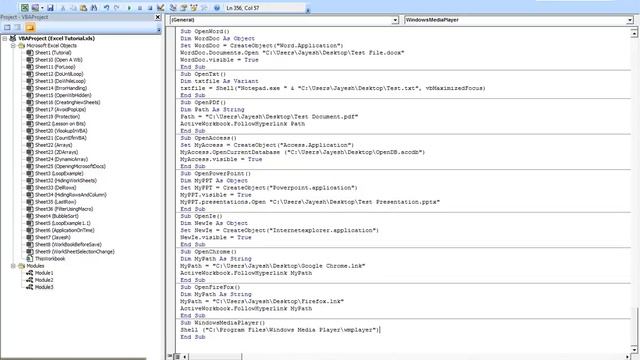Close the Project - VBAProject pane
The height and width of the screenshot is (360, 640).
click(x=158, y=17)
